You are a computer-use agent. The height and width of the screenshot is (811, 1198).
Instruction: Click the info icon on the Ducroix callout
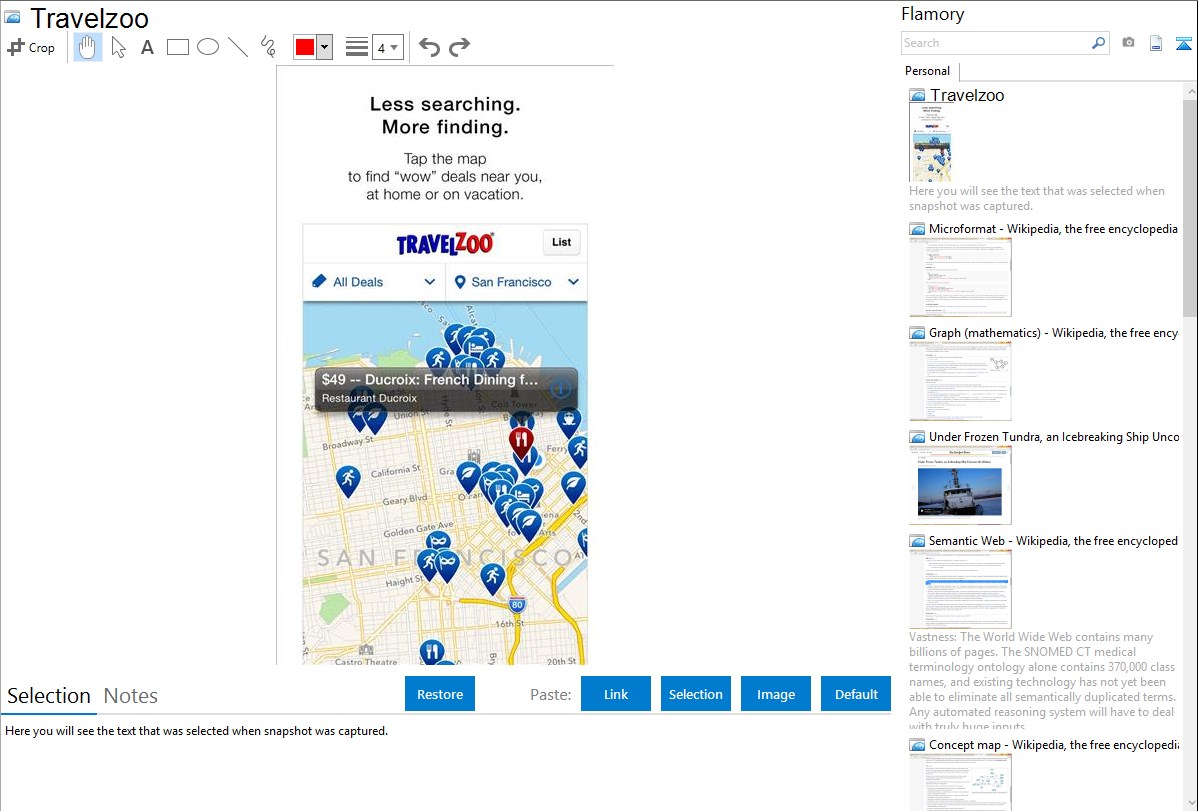(x=561, y=389)
